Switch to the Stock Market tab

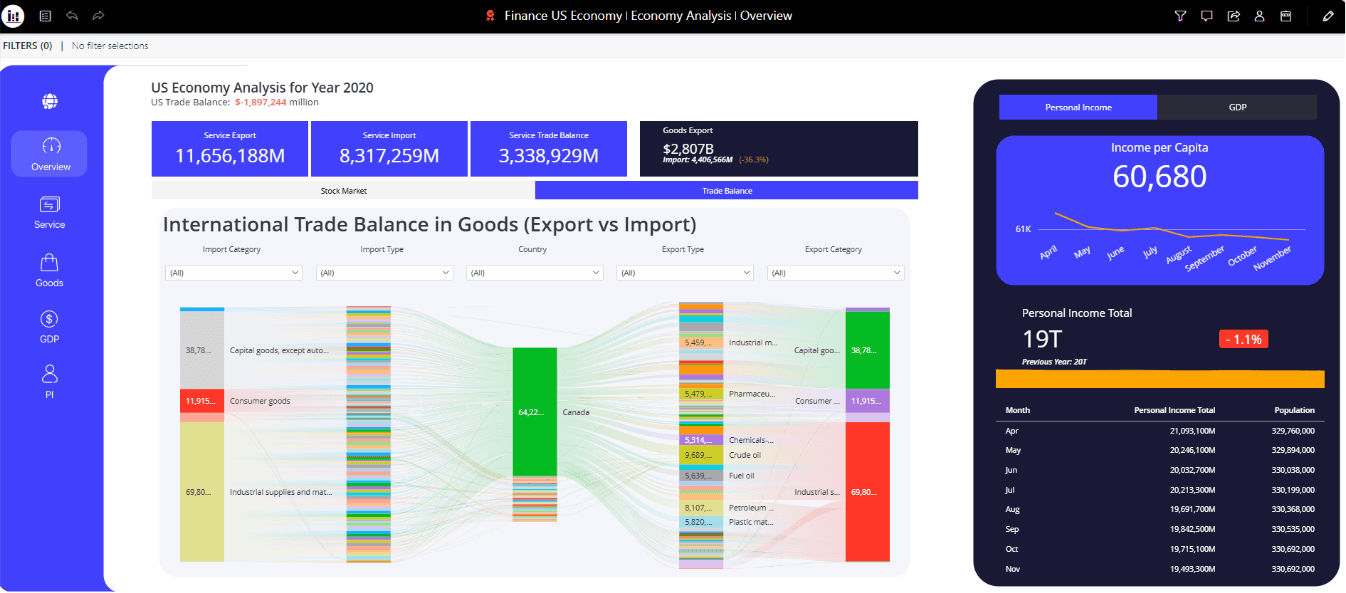click(343, 190)
